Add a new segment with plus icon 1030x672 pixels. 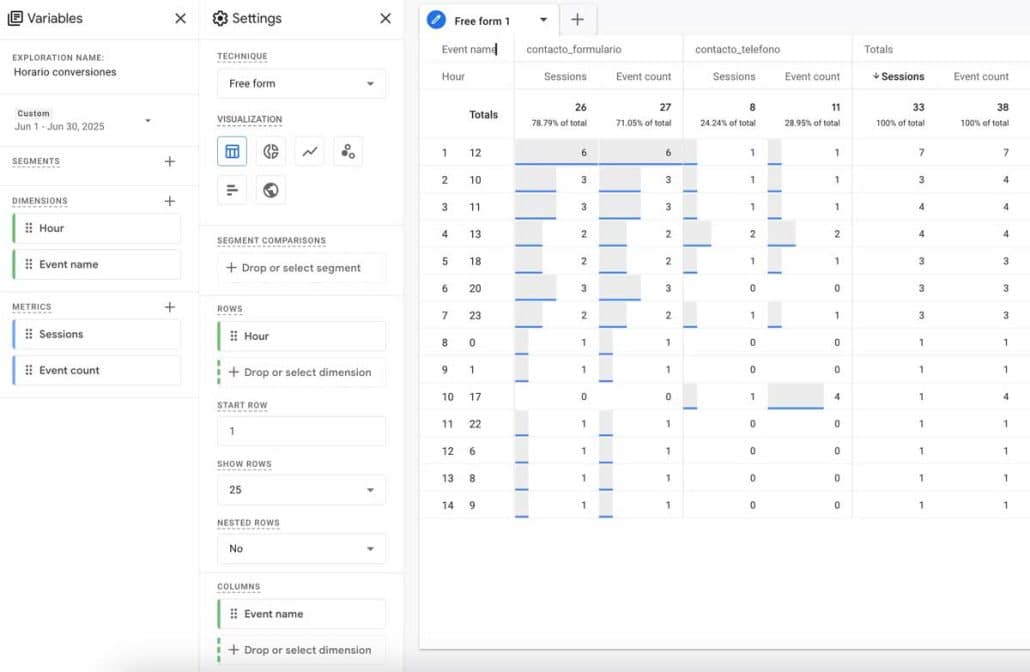coord(169,162)
